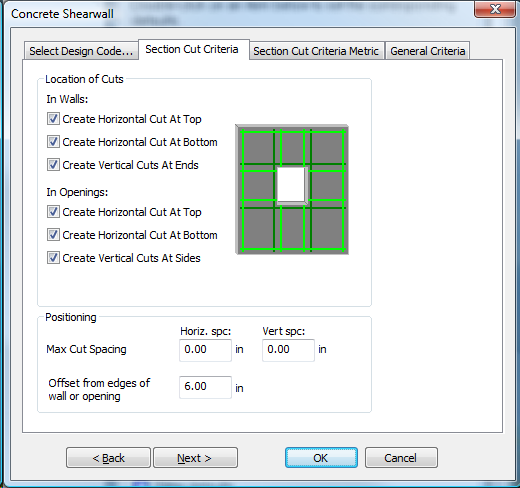Viewport: 520px width, 488px height.
Task: Click the Back button
Action: click(108, 458)
